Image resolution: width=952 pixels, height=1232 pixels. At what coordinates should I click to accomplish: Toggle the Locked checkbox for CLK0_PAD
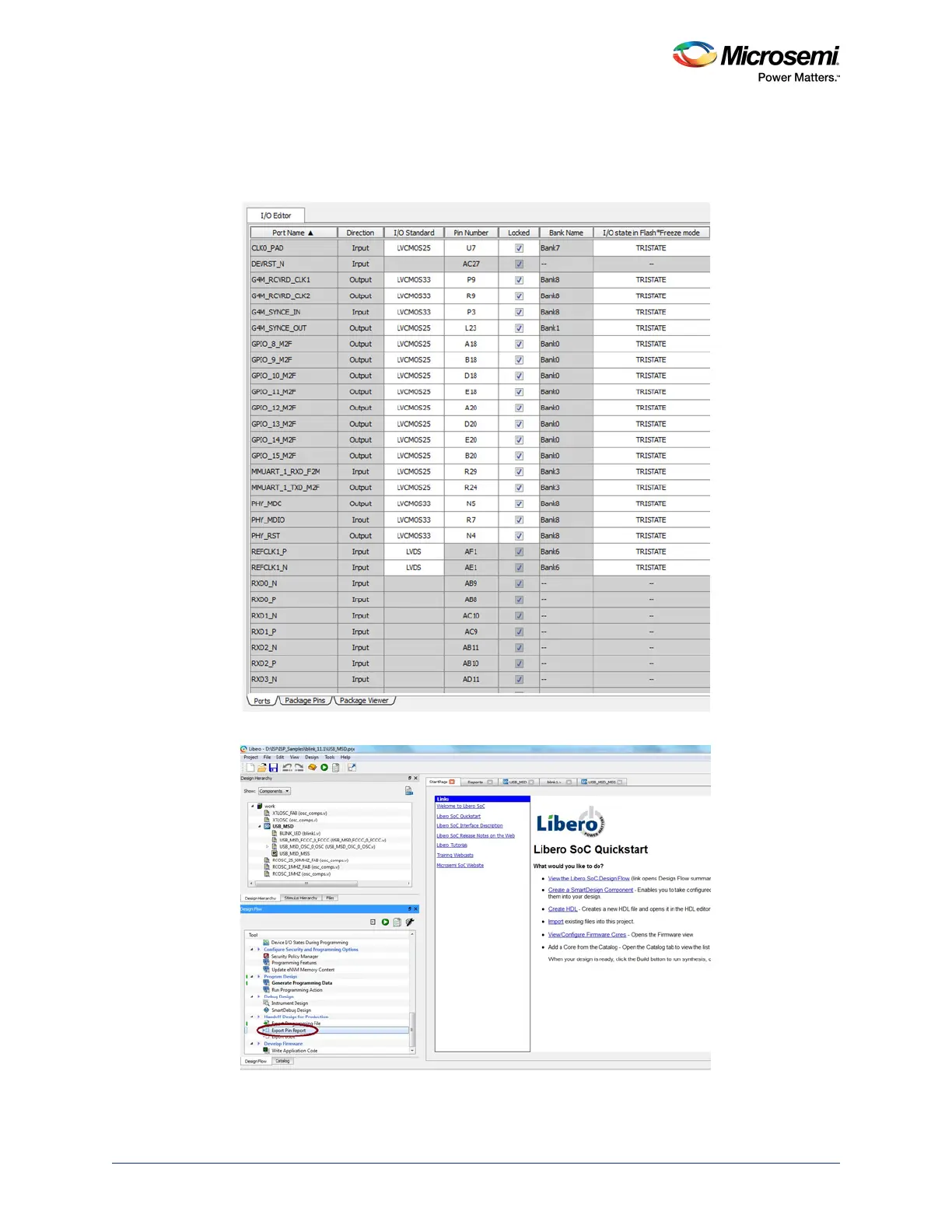[x=519, y=249]
